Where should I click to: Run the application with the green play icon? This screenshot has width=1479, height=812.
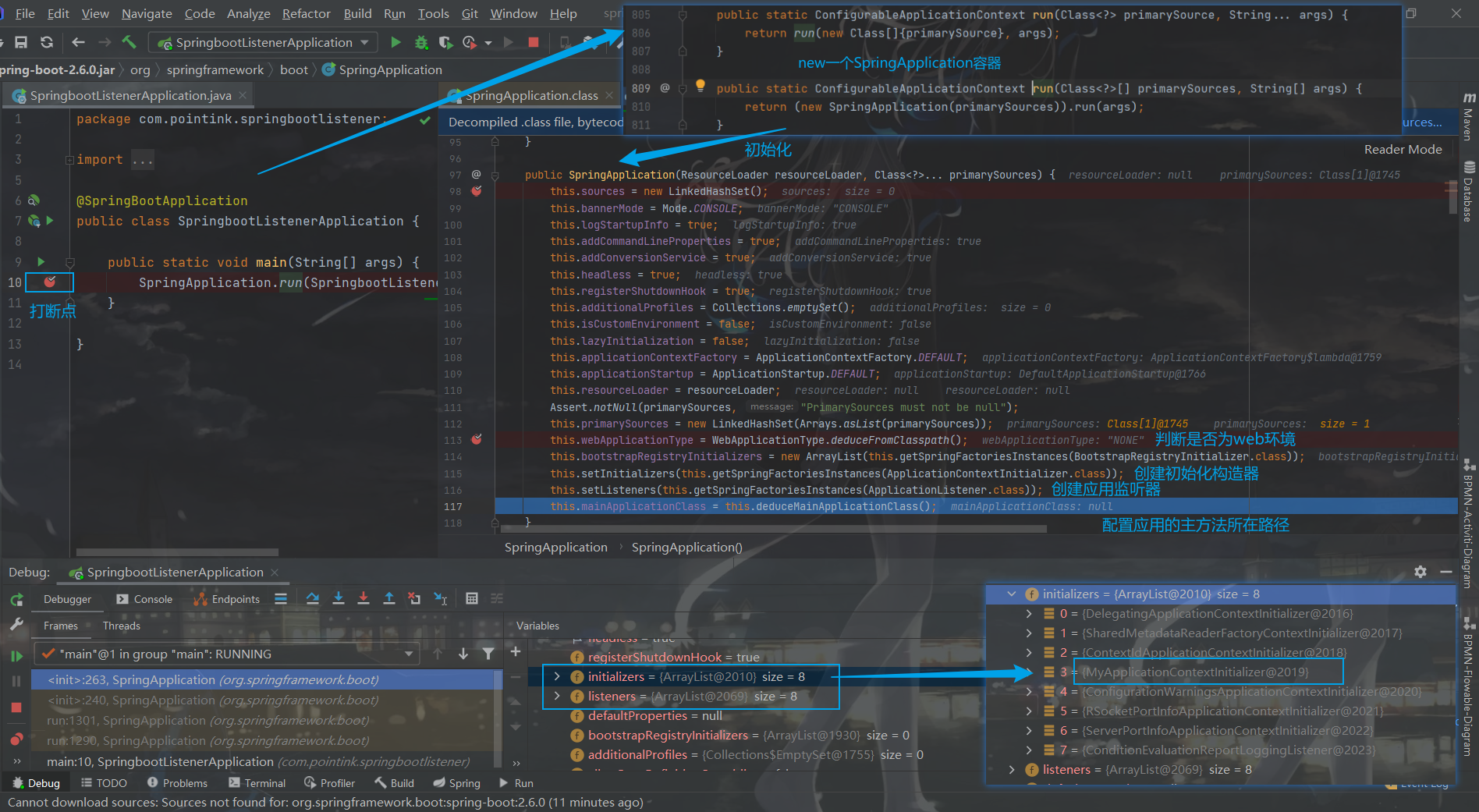[x=395, y=42]
